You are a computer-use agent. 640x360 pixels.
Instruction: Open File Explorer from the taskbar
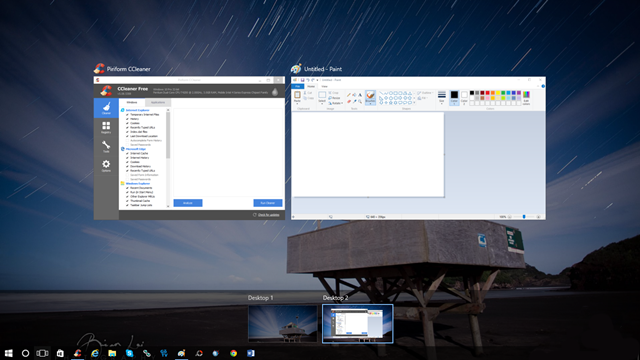(112, 353)
